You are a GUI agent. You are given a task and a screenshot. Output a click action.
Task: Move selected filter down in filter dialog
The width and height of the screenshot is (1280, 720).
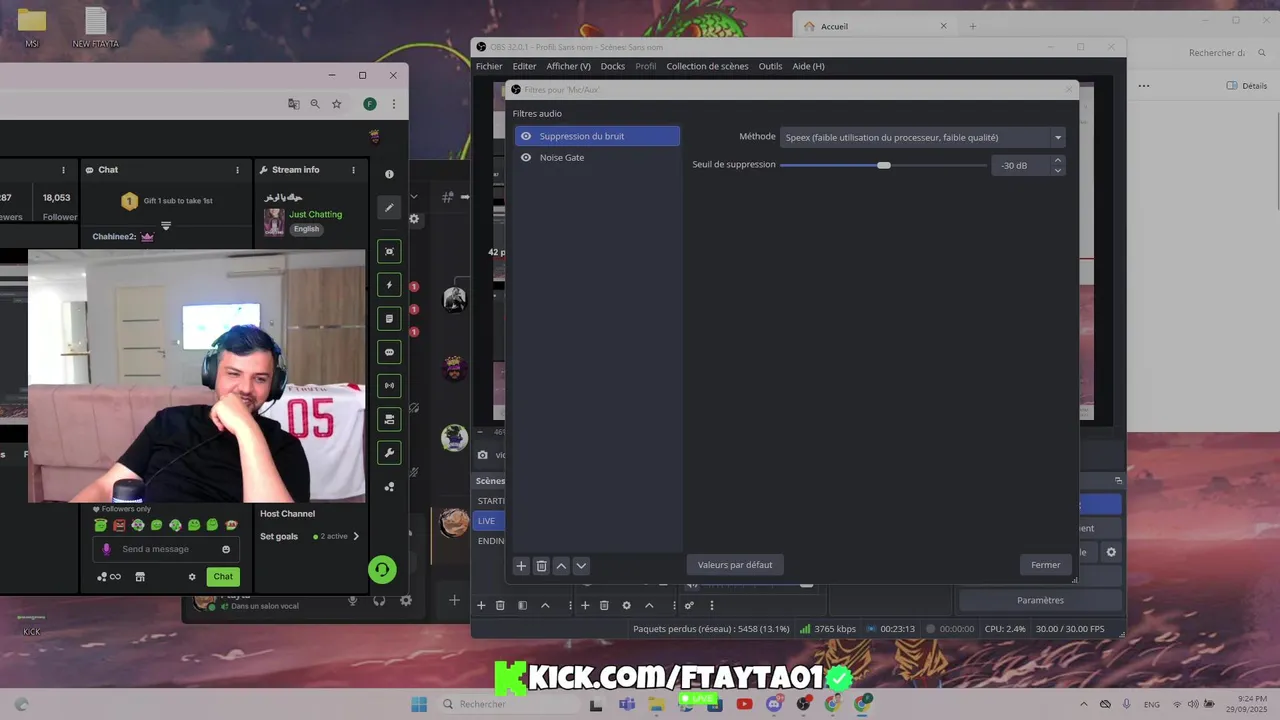click(x=581, y=565)
